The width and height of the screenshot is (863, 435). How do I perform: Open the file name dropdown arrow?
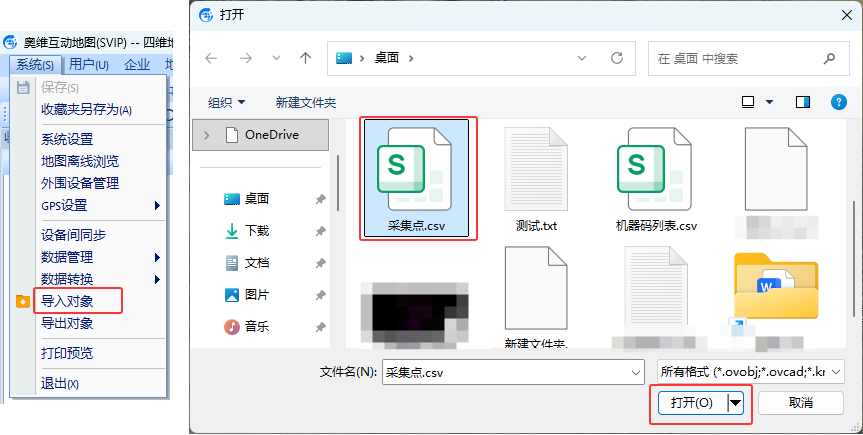pyautogui.click(x=636, y=373)
